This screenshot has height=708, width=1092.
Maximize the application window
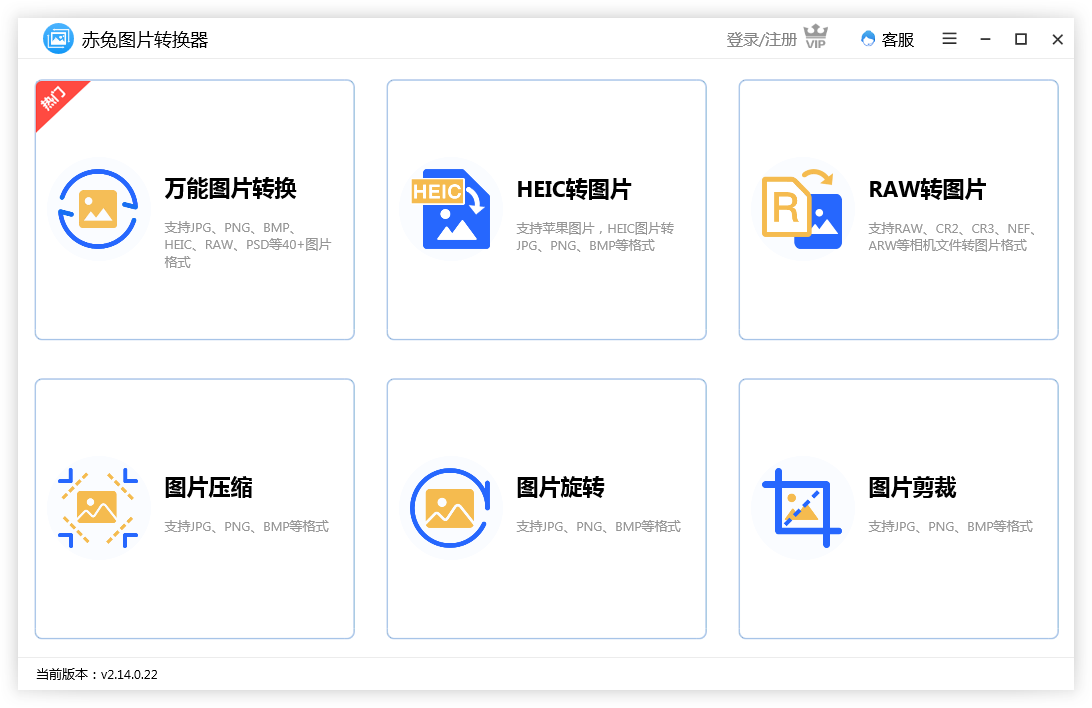[1021, 39]
